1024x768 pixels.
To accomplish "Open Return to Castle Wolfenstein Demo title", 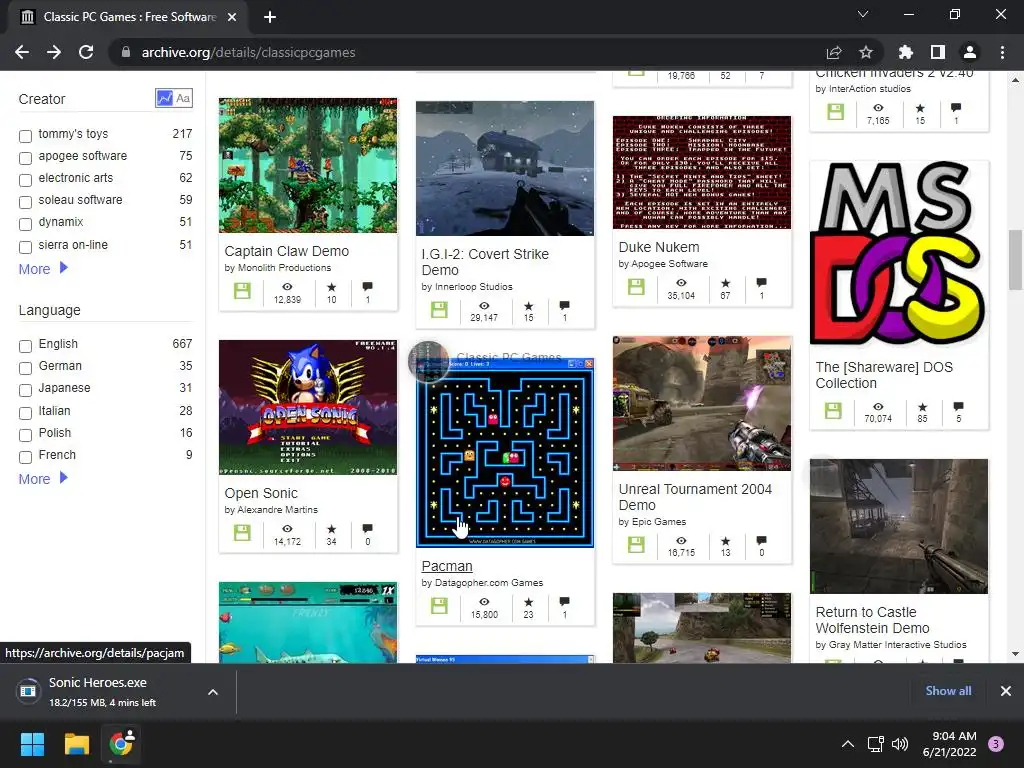I will (x=872, y=620).
